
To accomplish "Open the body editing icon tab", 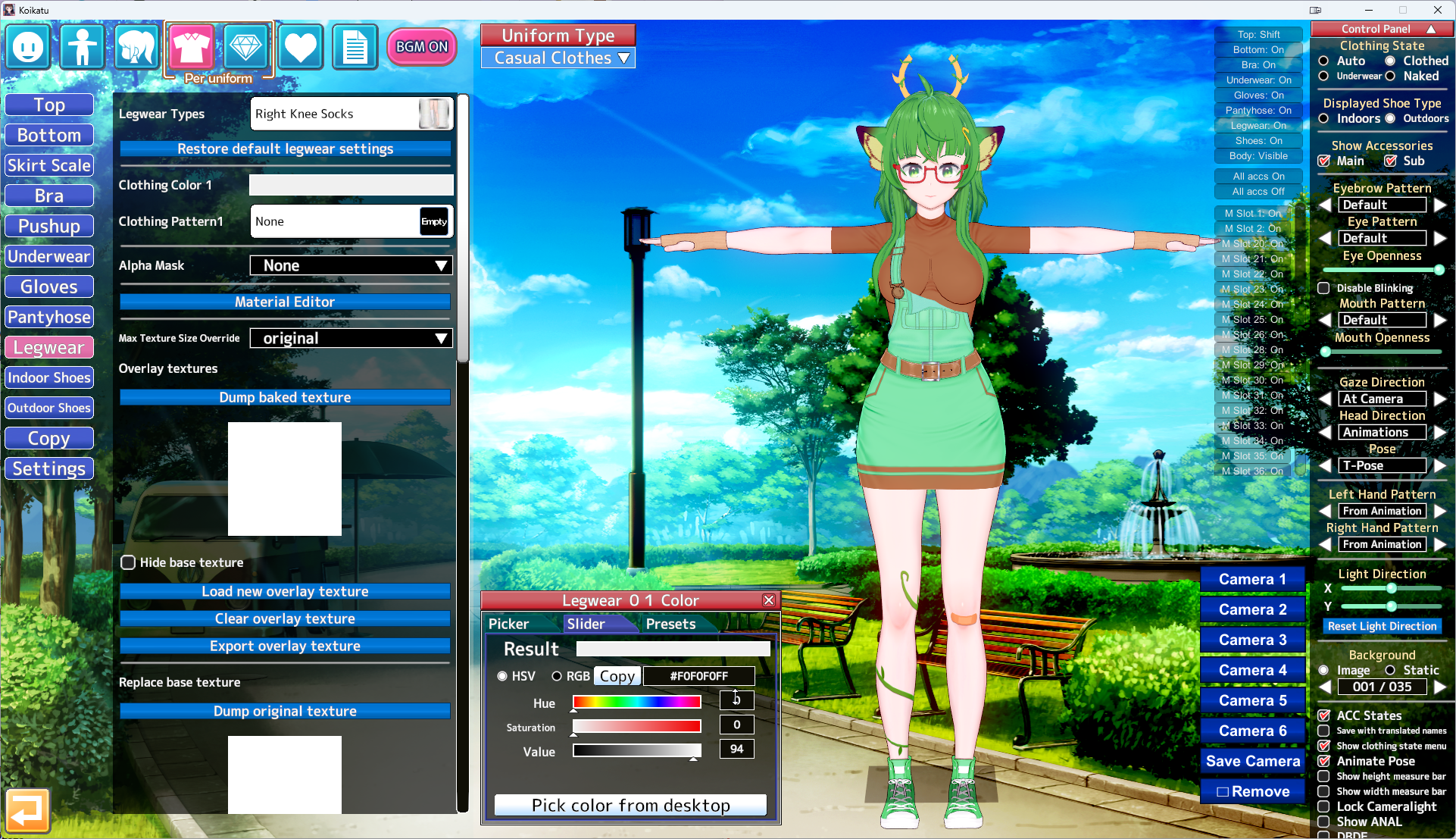I will 82,47.
